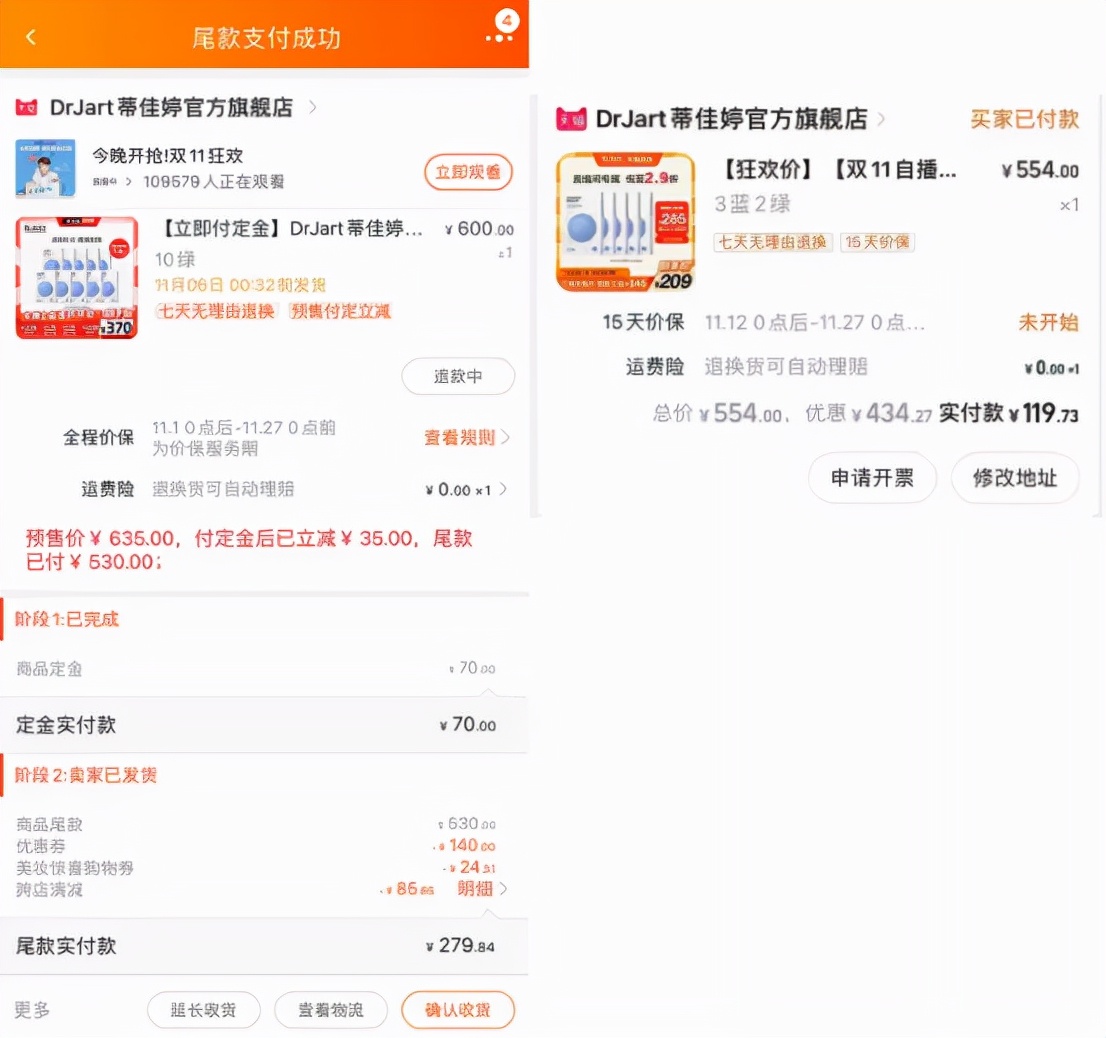The height and width of the screenshot is (1038, 1106).
Task: Click the 买家已付款 status label
Action: pos(1024,118)
